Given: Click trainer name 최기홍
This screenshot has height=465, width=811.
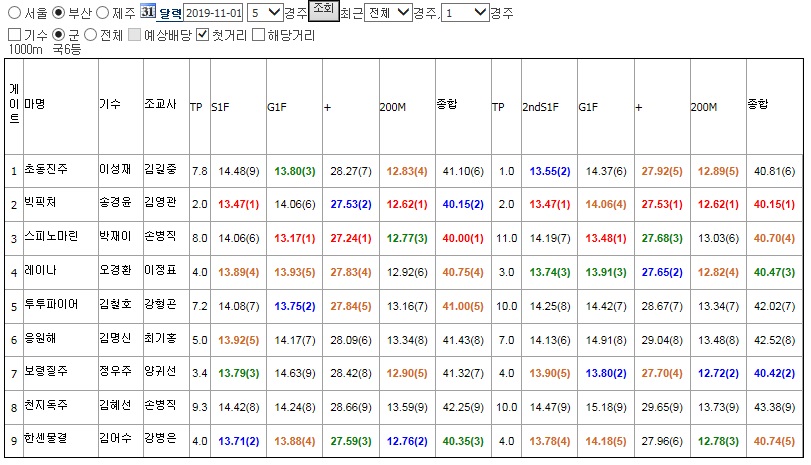Looking at the screenshot, I should (160, 338).
